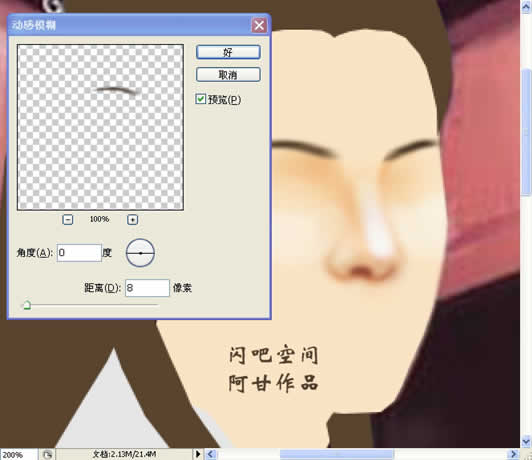
Task: Click the horizontal scrollbar right arrow
Action: (x=513, y=454)
